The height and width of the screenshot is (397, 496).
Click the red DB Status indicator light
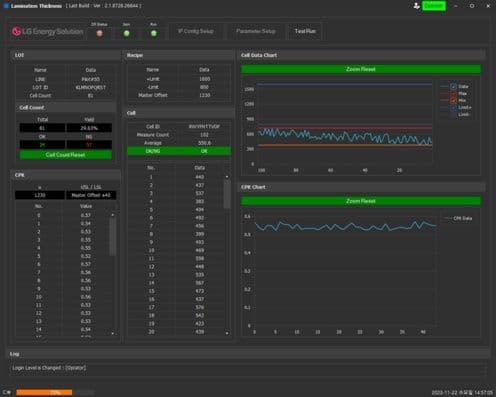coord(99,33)
